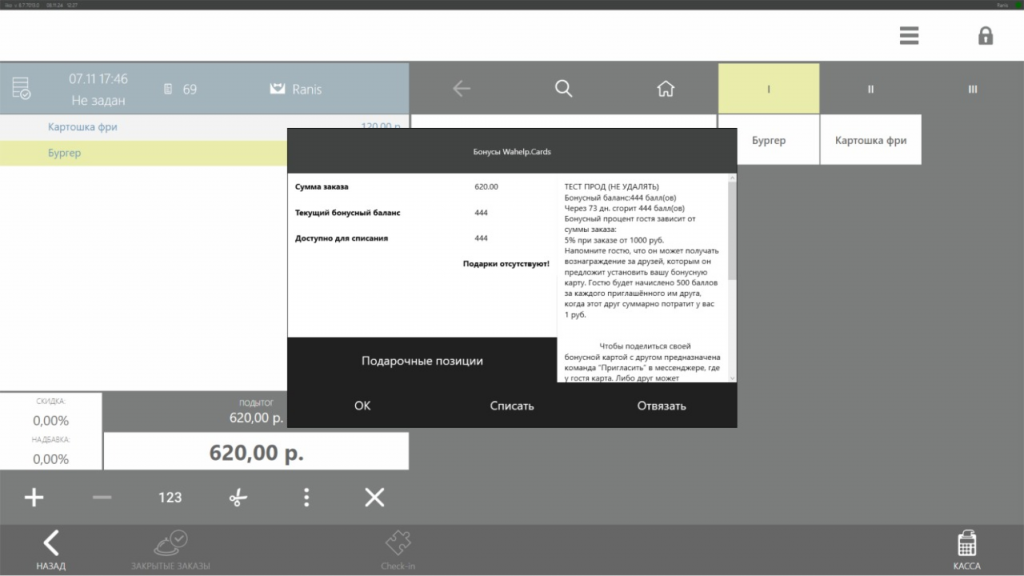Confirm bonus dialog with ОК
The image size is (1024, 576).
(x=362, y=406)
